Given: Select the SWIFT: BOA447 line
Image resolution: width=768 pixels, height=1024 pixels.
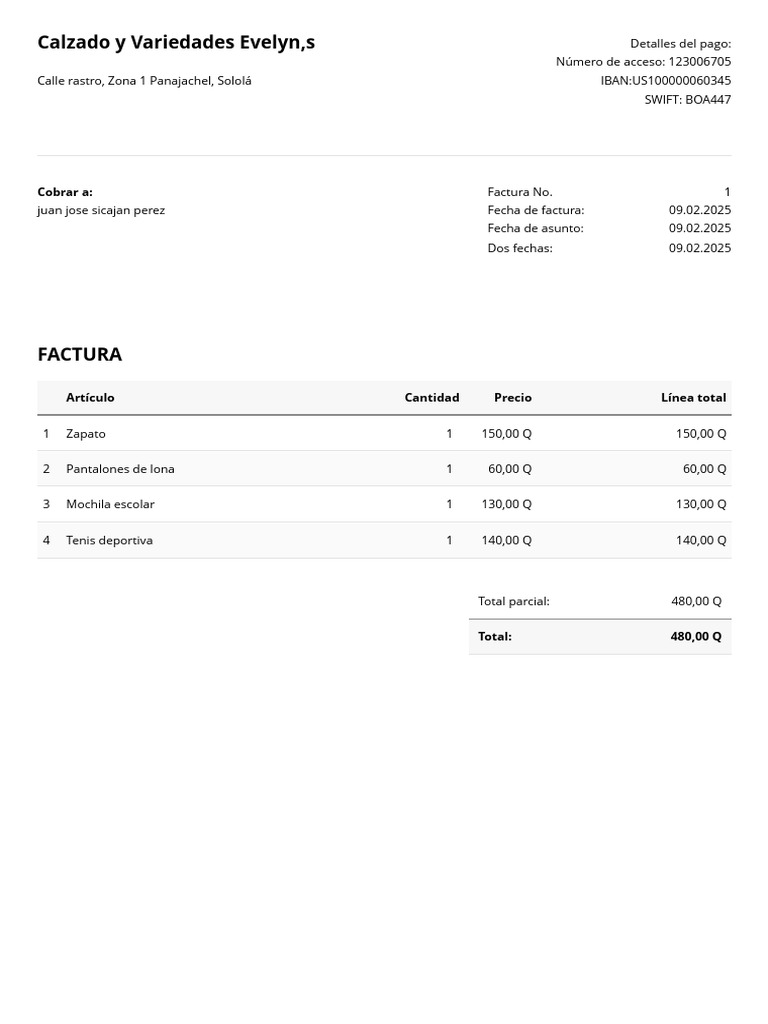Looking at the screenshot, I should click(687, 100).
